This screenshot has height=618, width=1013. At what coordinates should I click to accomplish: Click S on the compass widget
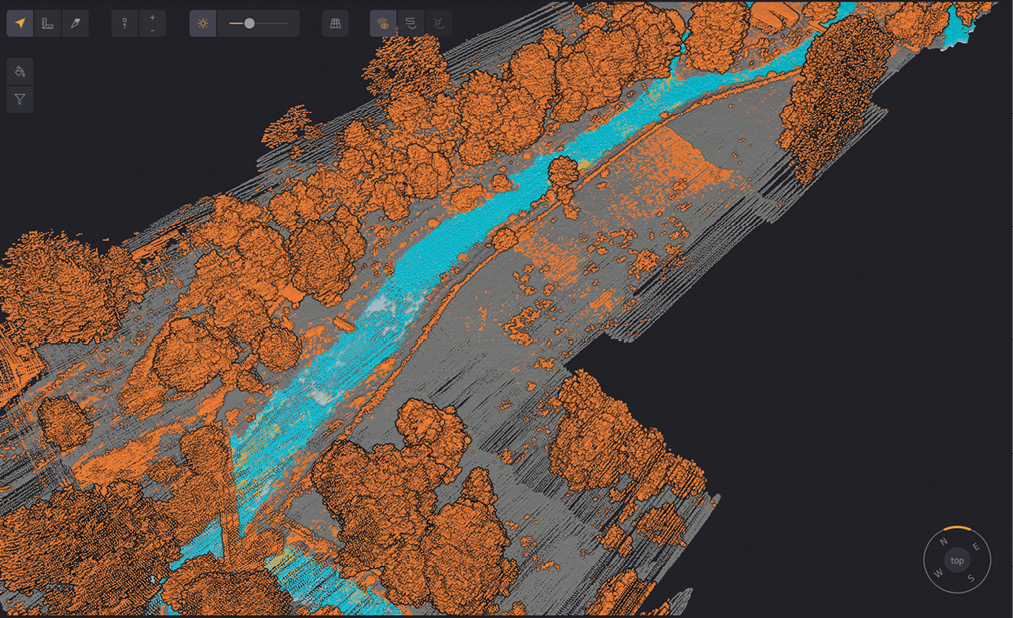971,577
